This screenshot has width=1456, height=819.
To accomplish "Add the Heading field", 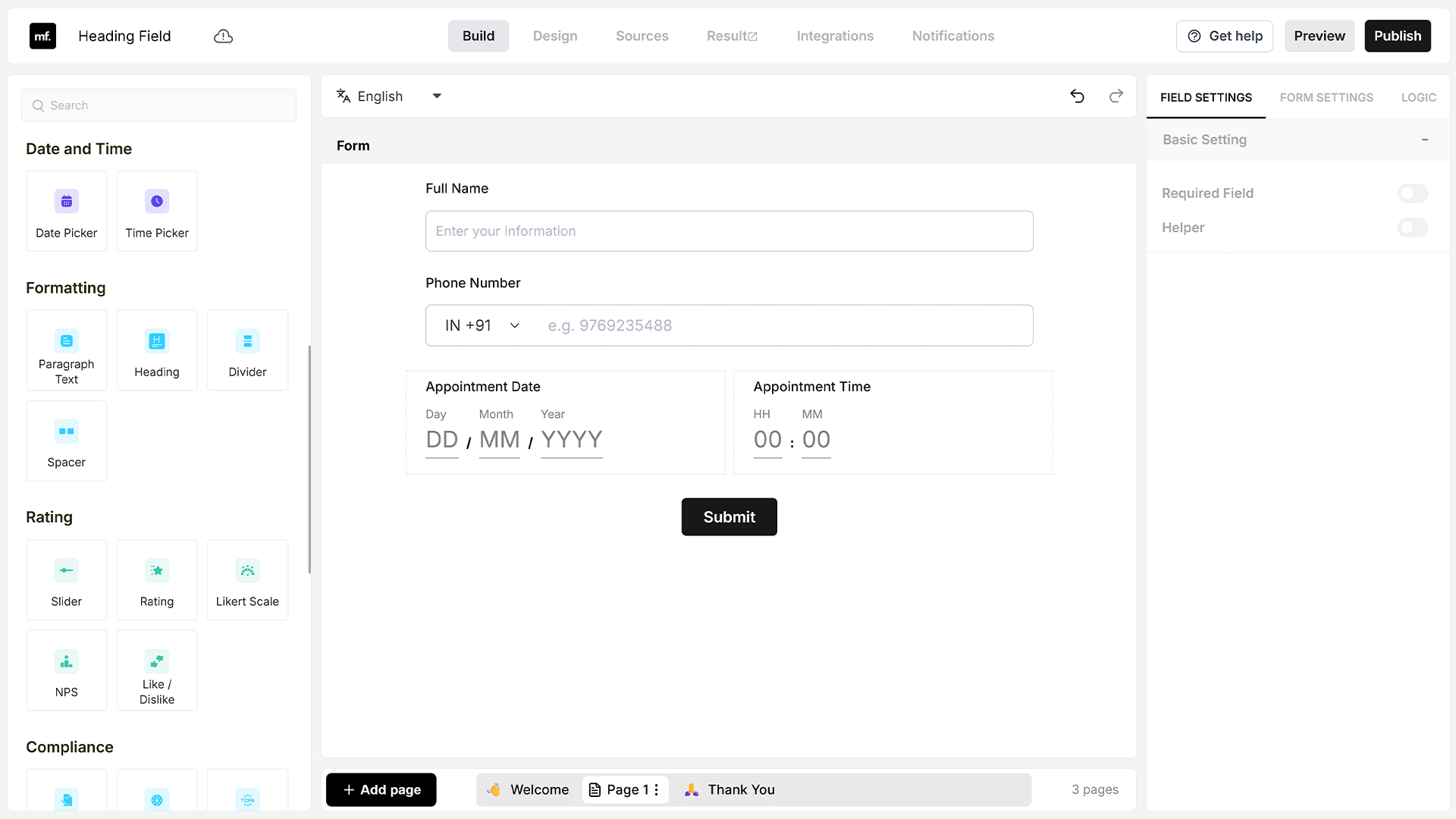I will pos(157,350).
